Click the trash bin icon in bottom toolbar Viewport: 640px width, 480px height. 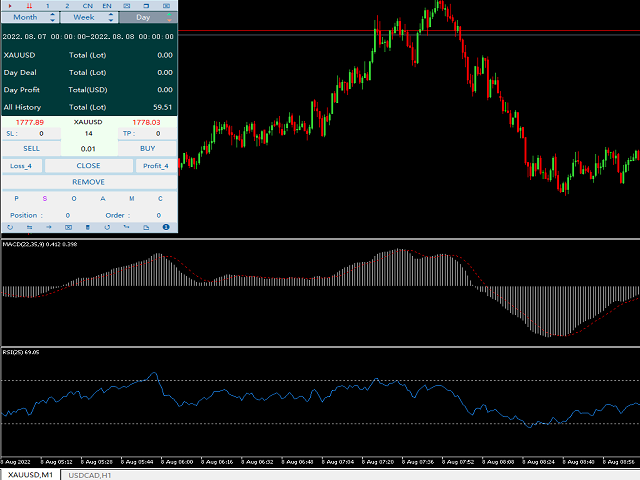pyautogui.click(x=87, y=227)
